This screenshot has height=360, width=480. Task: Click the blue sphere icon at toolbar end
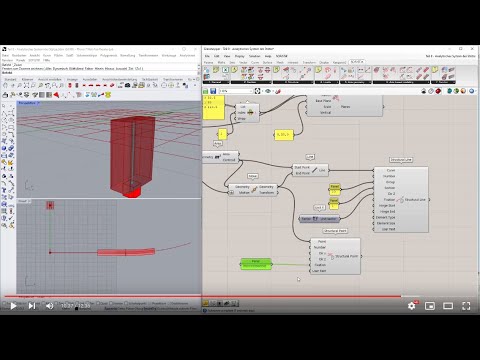tap(471, 91)
